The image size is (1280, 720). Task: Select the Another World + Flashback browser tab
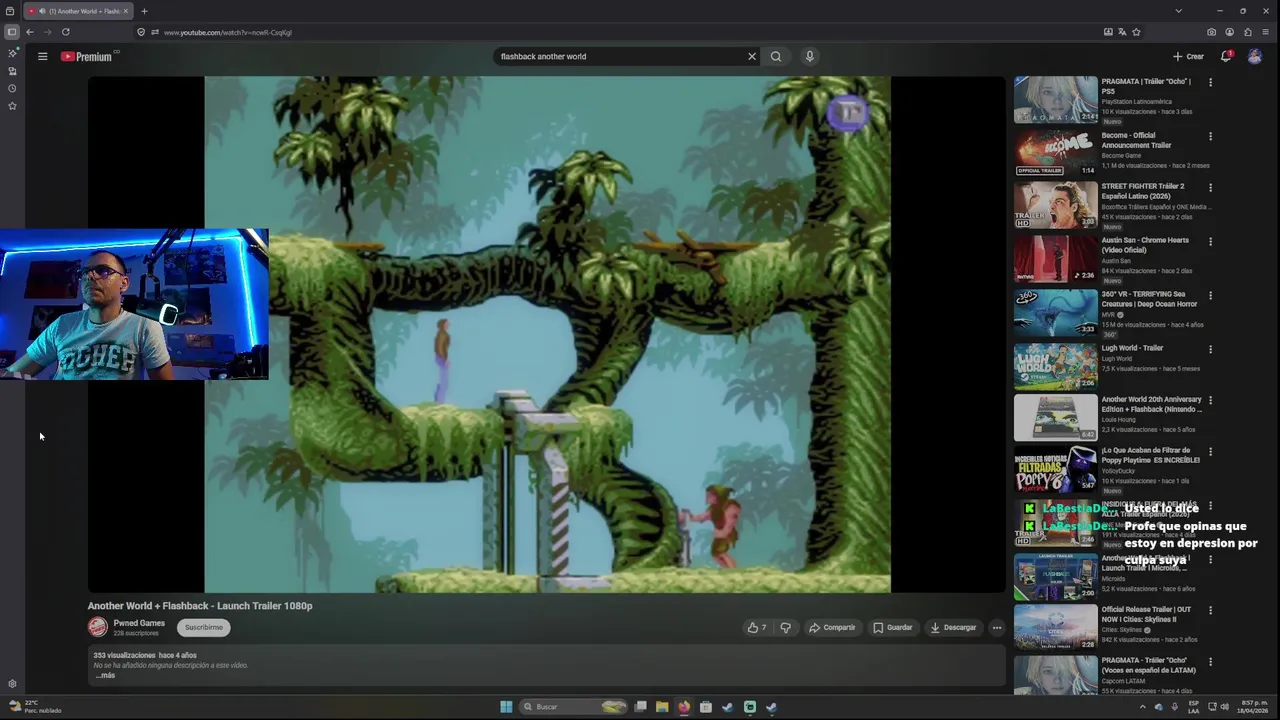78,11
